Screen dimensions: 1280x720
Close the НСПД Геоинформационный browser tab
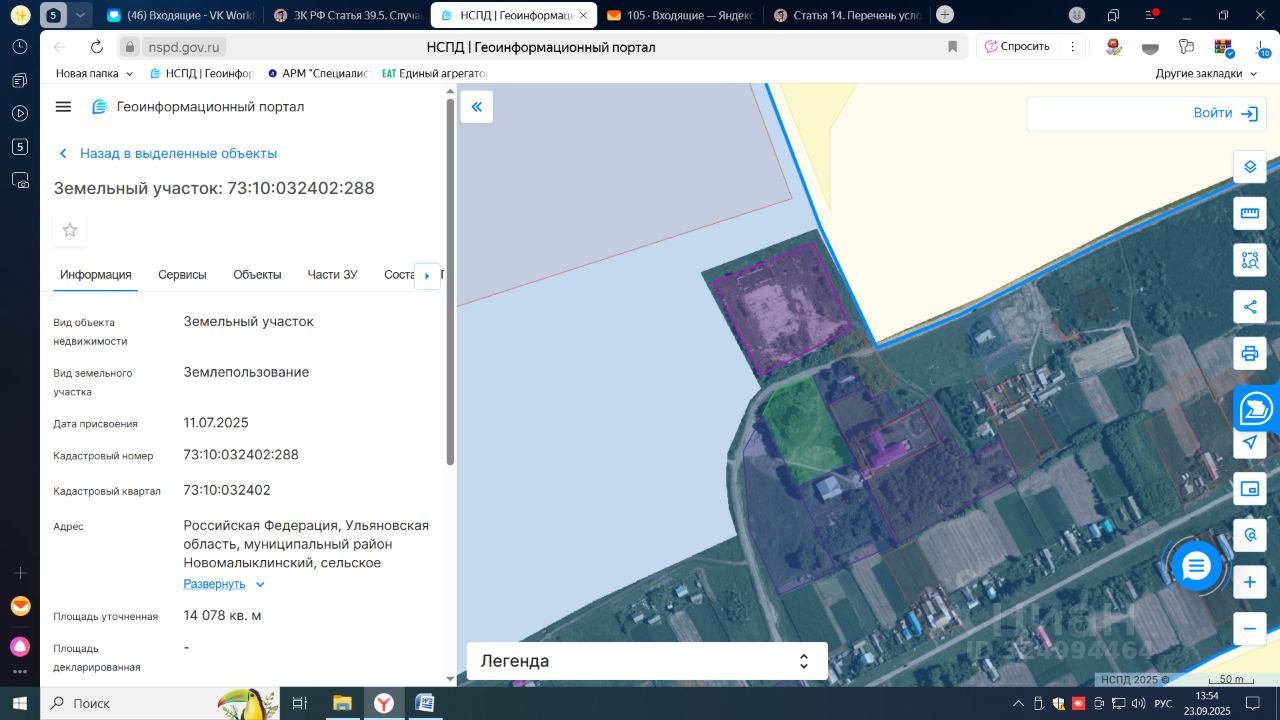pos(585,15)
